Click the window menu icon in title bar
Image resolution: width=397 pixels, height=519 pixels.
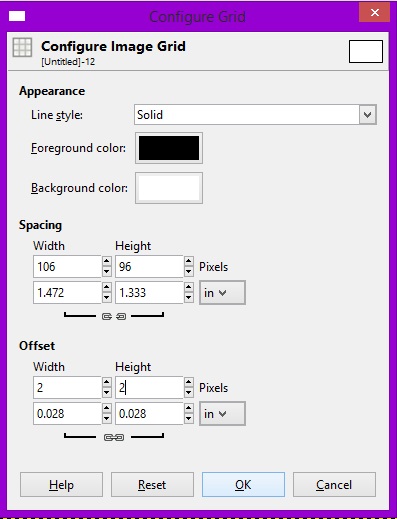pyautogui.click(x=17, y=16)
